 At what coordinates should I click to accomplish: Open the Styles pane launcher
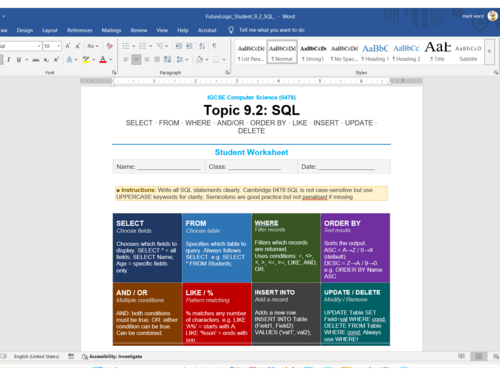point(496,72)
